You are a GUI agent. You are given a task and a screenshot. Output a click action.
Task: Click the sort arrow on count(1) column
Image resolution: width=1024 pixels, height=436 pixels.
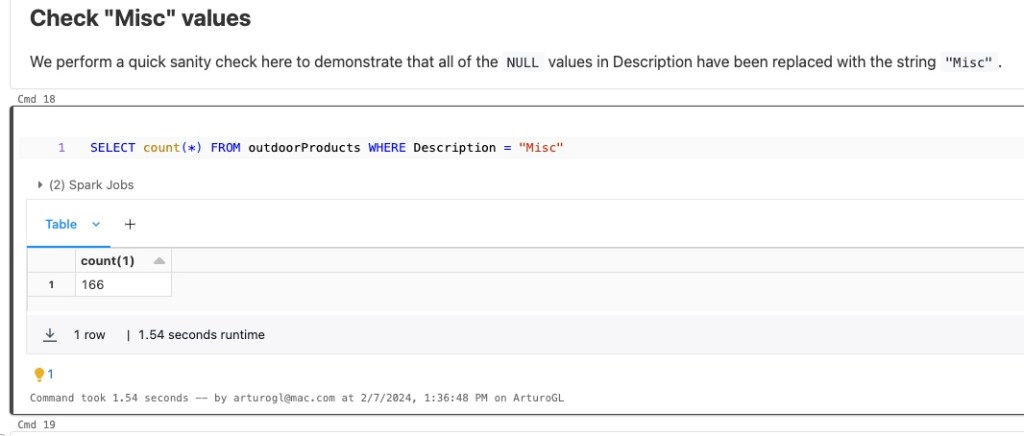point(158,260)
